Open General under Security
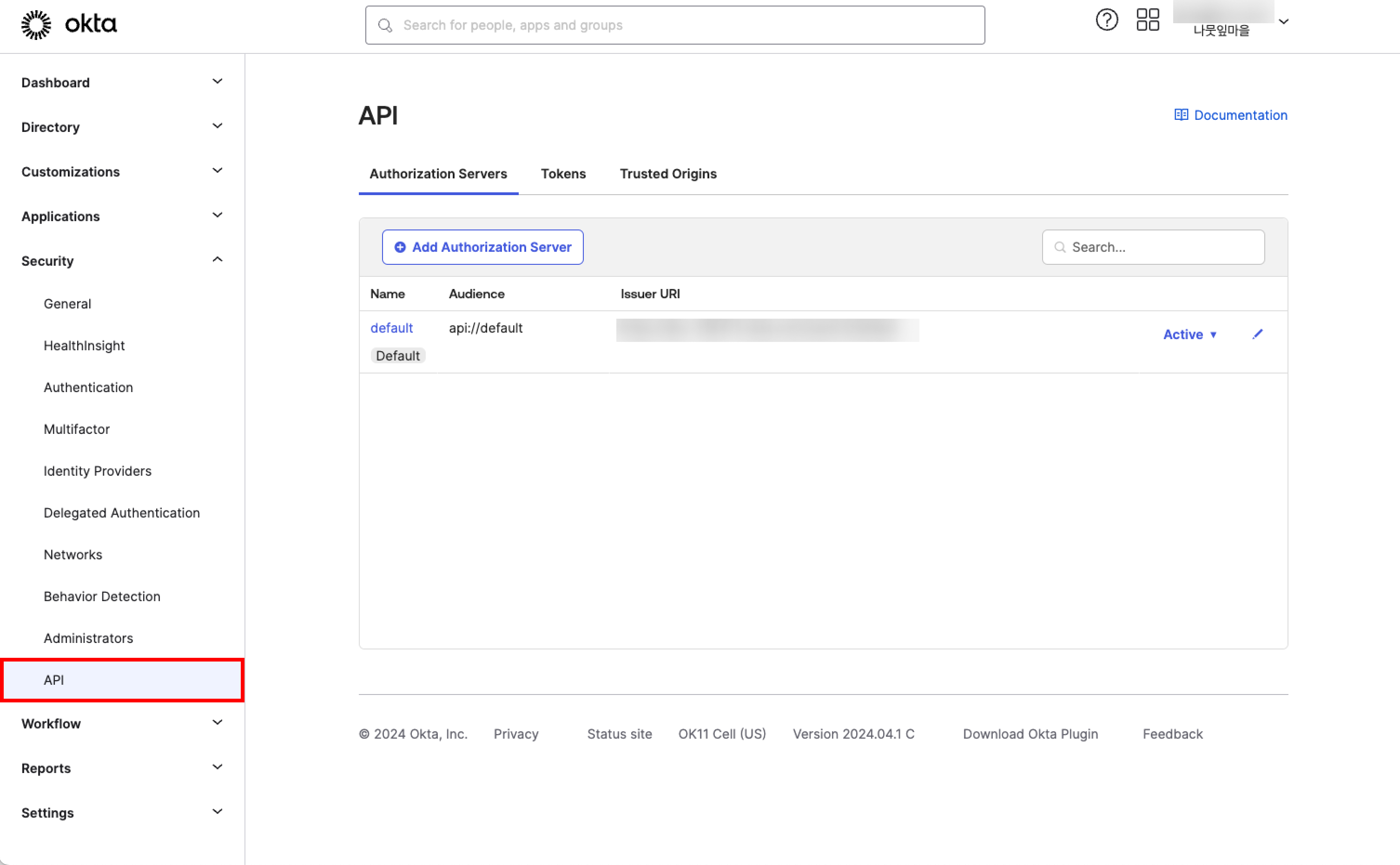Screen dimensions: 1400x865 (67, 304)
